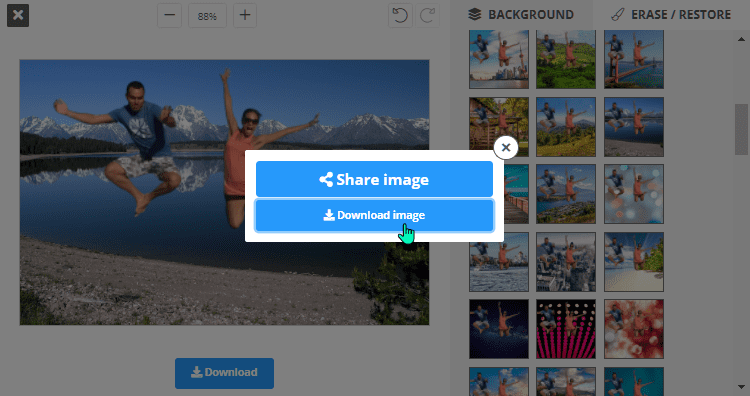Image resolution: width=750 pixels, height=396 pixels.
Task: Click the Share image button
Action: click(374, 179)
